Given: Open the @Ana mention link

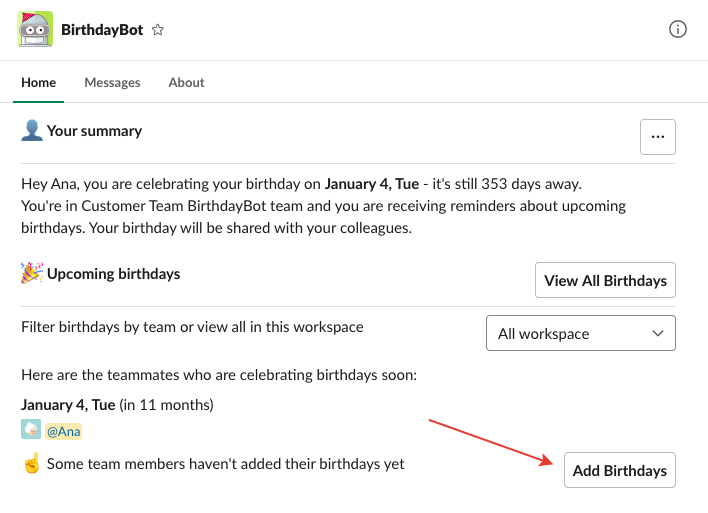Looking at the screenshot, I should click(x=63, y=431).
